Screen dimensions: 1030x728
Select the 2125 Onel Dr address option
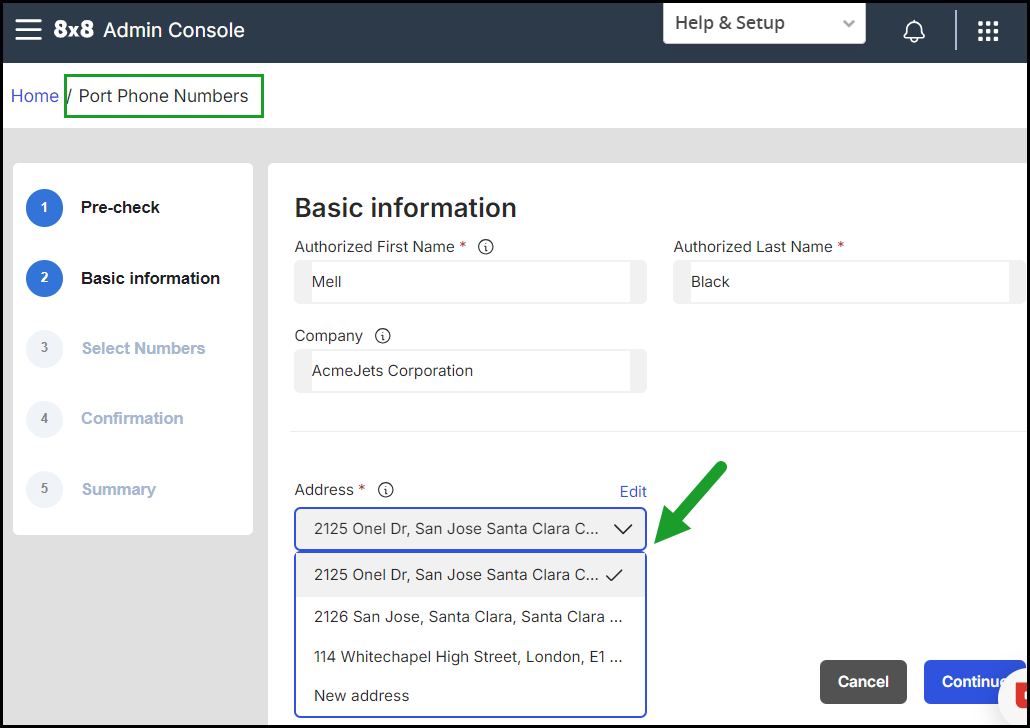pos(470,575)
